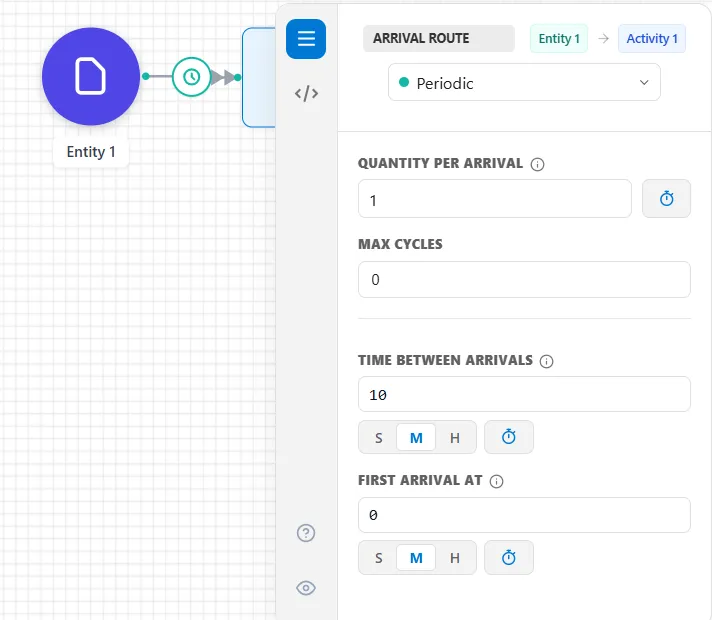Show info for First Arrival At
Viewport: 712px width, 620px height.
496,481
